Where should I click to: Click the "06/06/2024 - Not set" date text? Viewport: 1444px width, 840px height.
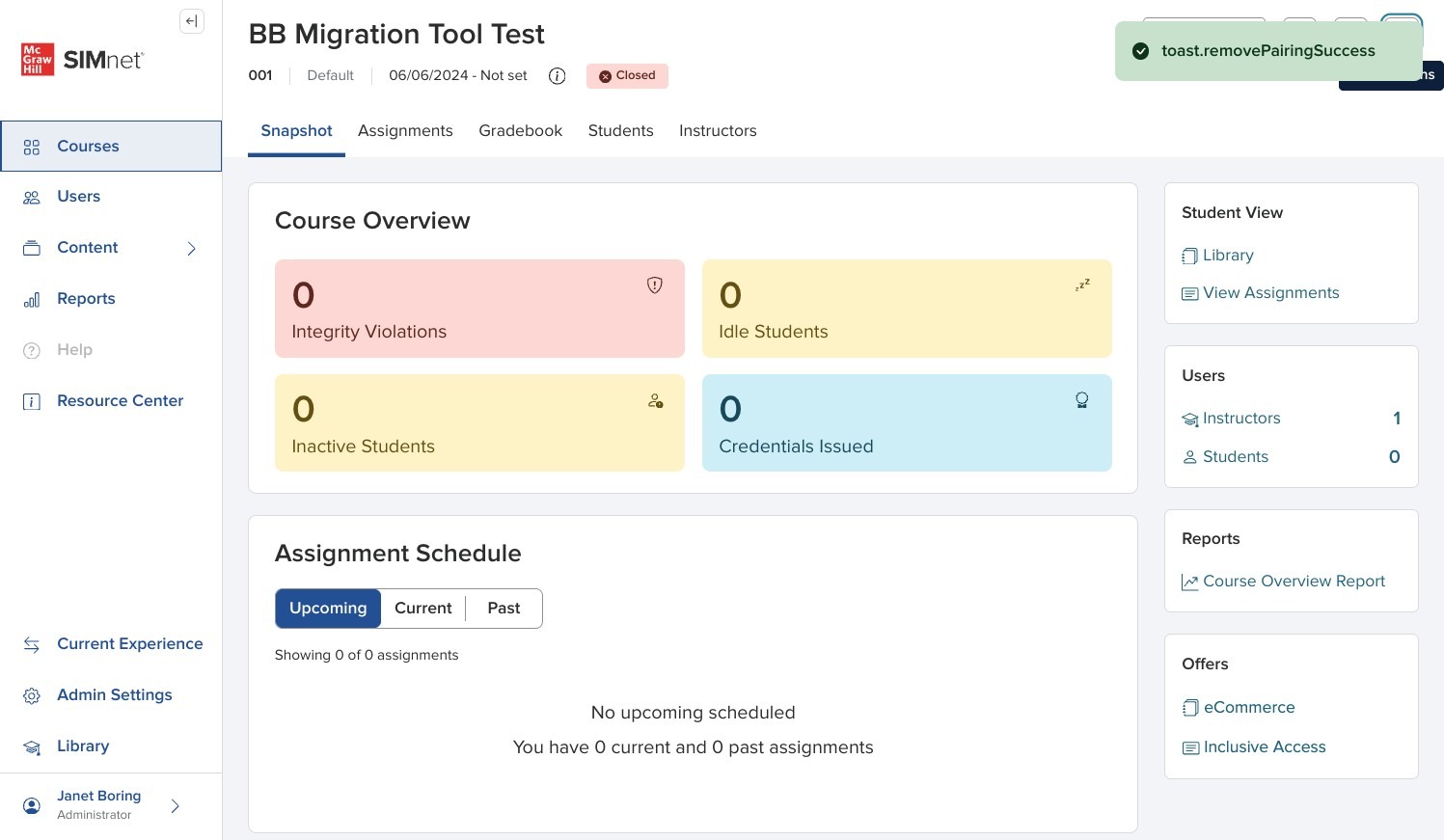458,76
